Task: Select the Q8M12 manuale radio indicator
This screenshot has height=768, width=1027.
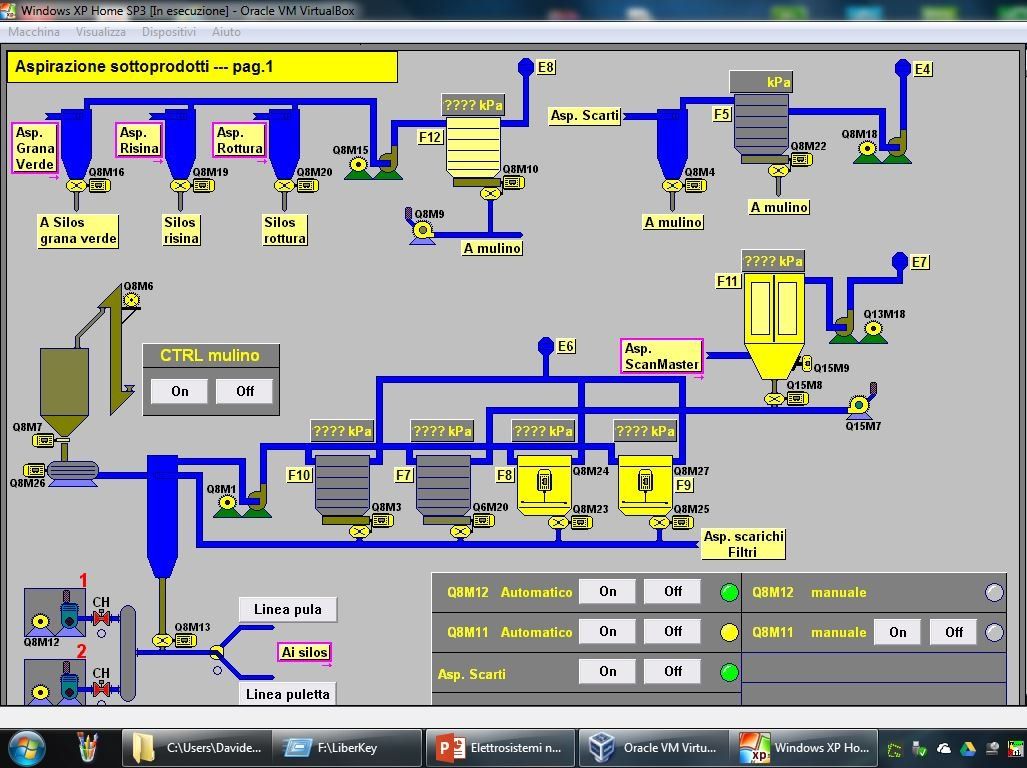Action: (x=994, y=592)
